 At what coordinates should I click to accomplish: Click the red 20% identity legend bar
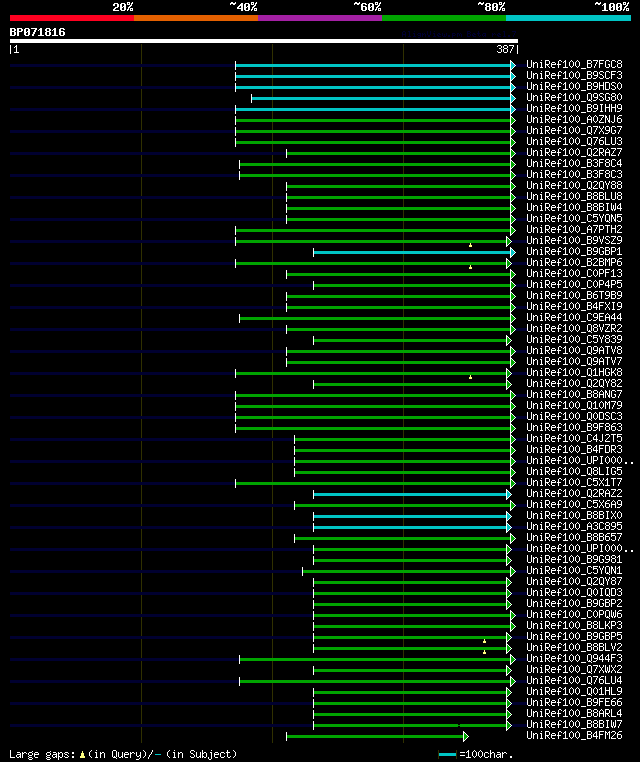tap(71, 18)
